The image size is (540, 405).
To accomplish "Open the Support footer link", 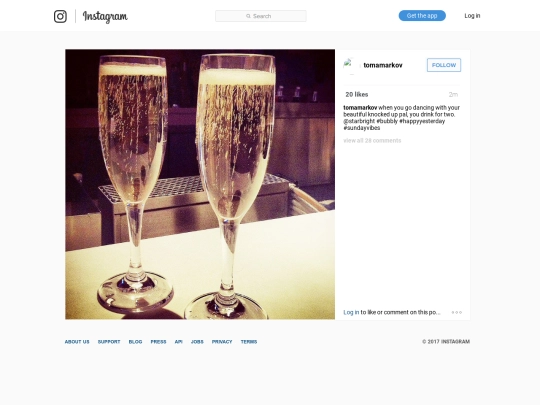I will [109, 342].
